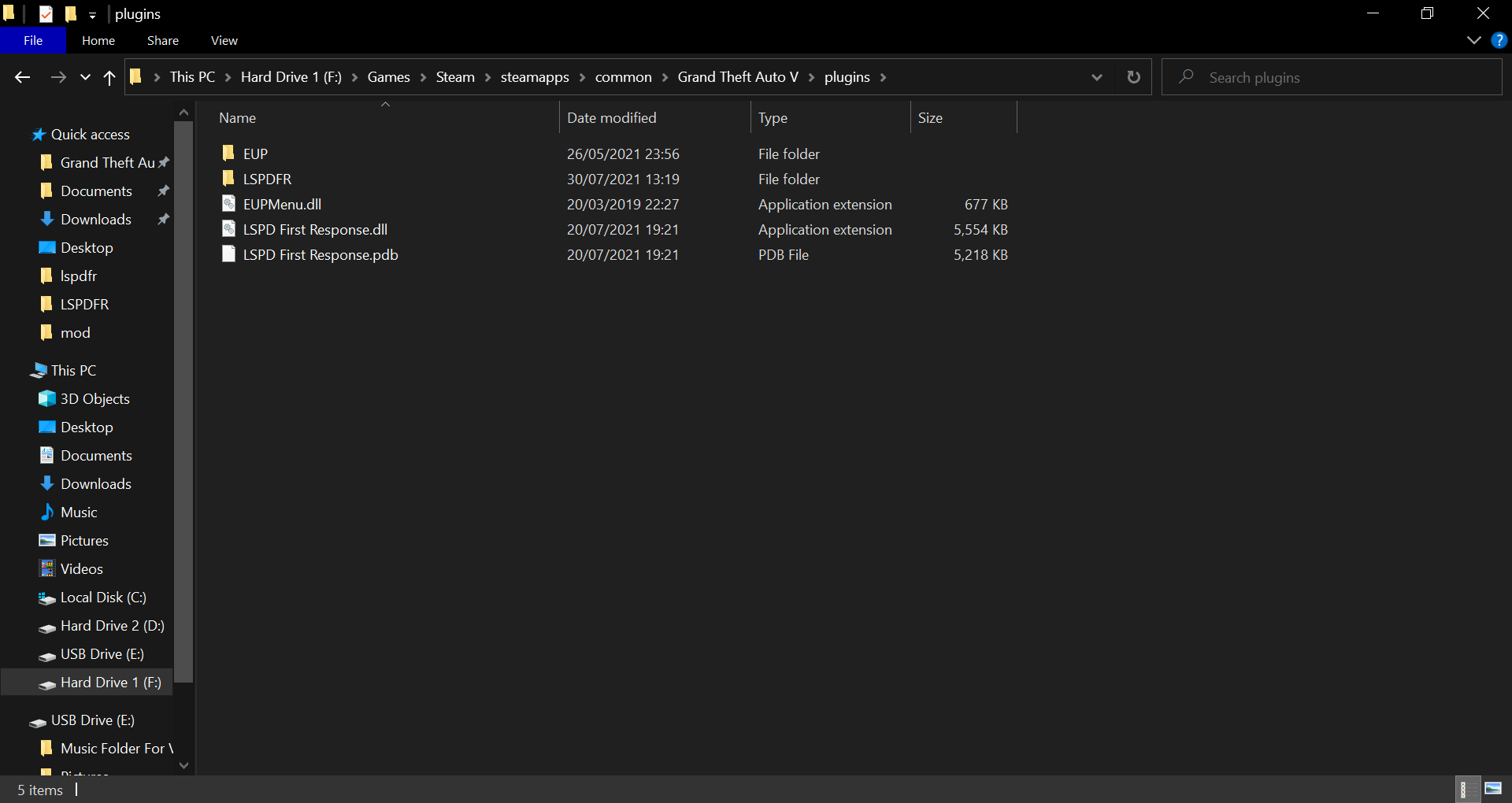
Task: Go forward with the Forward arrow
Action: 58,77
